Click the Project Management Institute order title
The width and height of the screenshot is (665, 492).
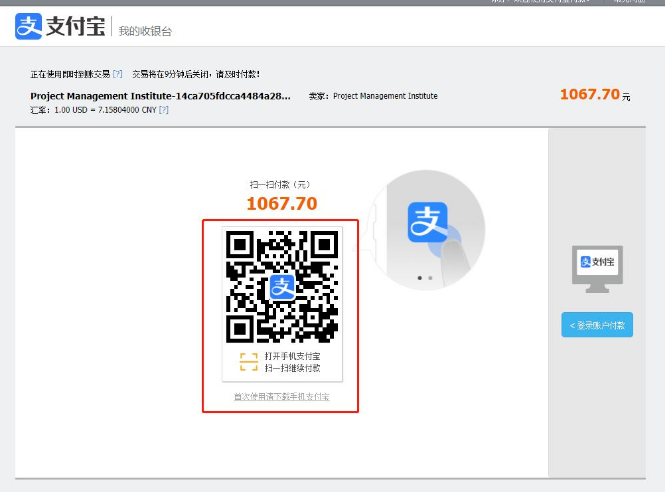pos(160,96)
